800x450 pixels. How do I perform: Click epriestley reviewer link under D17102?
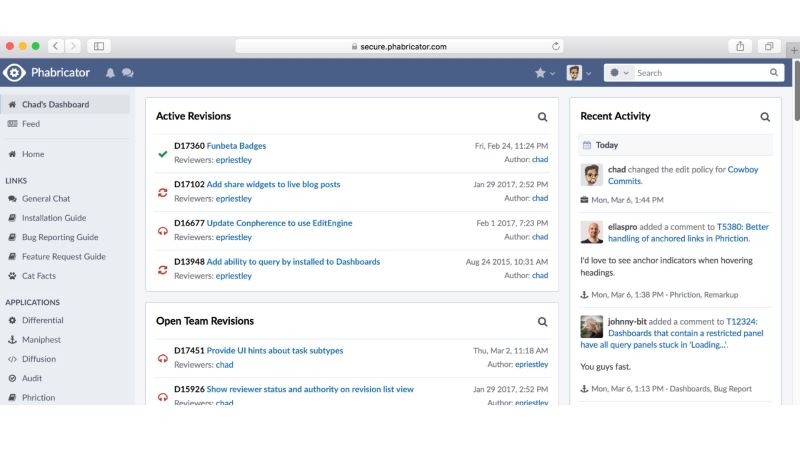click(234, 199)
